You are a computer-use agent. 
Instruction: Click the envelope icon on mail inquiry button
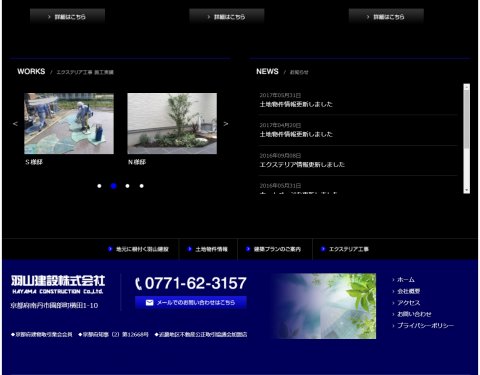pyautogui.click(x=149, y=302)
